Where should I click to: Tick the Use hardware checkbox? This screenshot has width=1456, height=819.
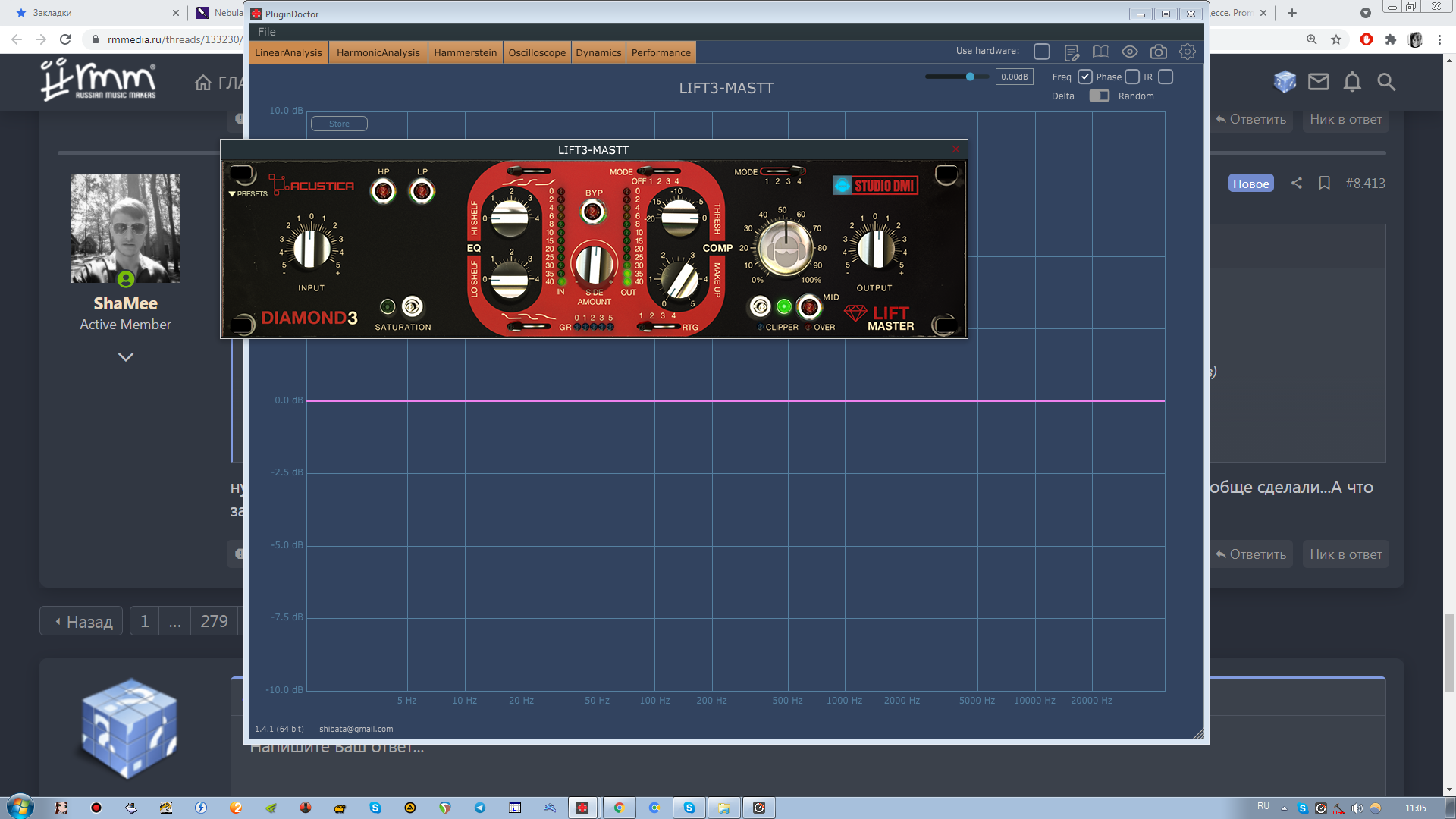pos(1041,52)
